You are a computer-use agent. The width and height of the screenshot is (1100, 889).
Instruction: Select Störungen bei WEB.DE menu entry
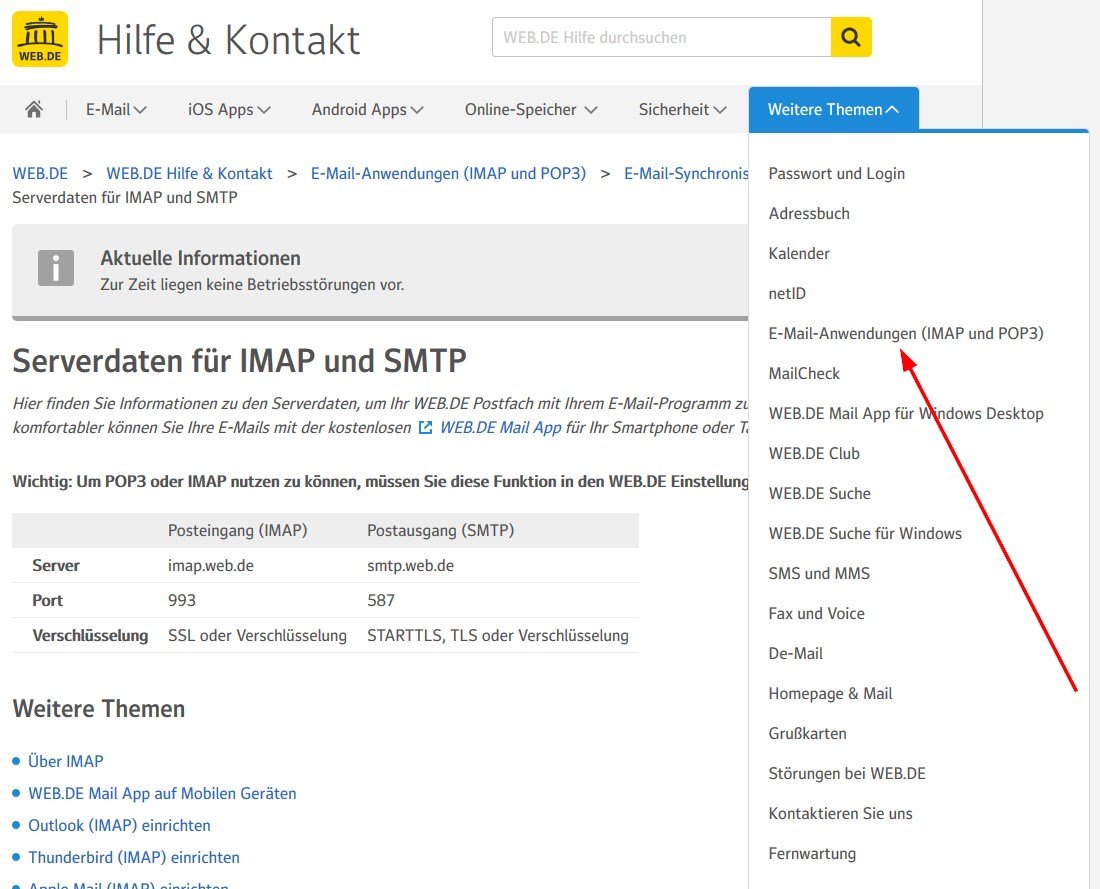847,773
